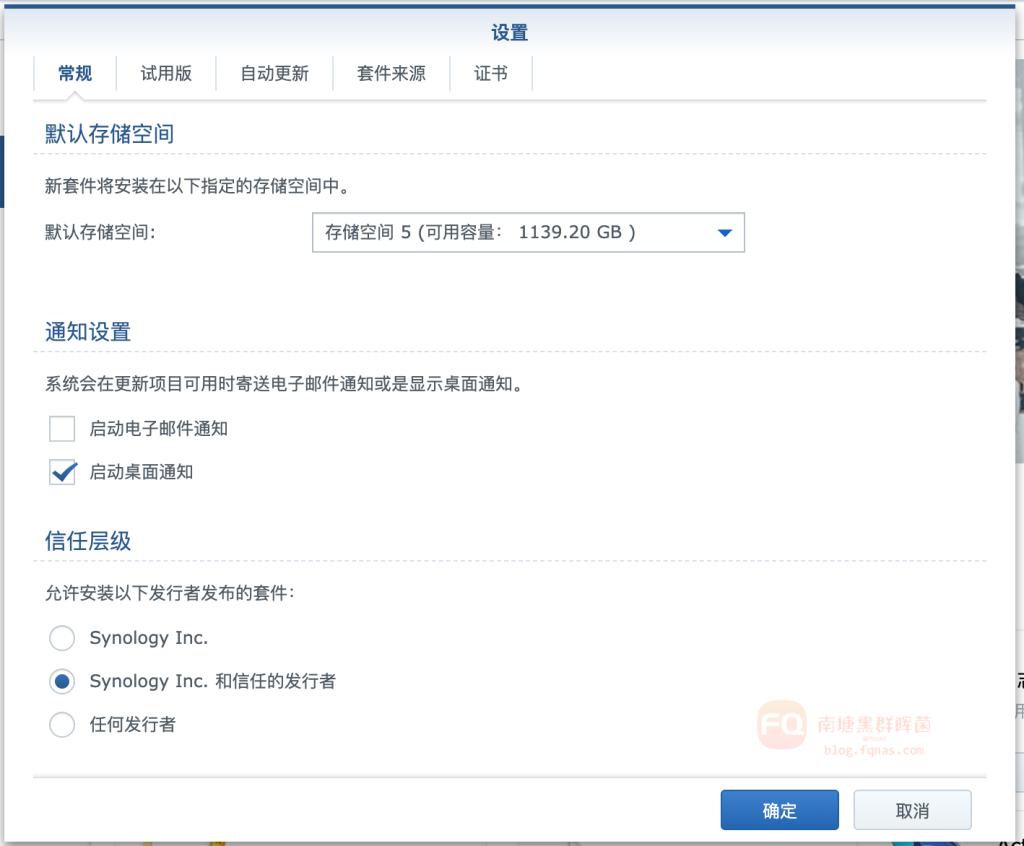This screenshot has width=1024, height=846.
Task: Open the 试用版 tab
Action: [x=166, y=74]
